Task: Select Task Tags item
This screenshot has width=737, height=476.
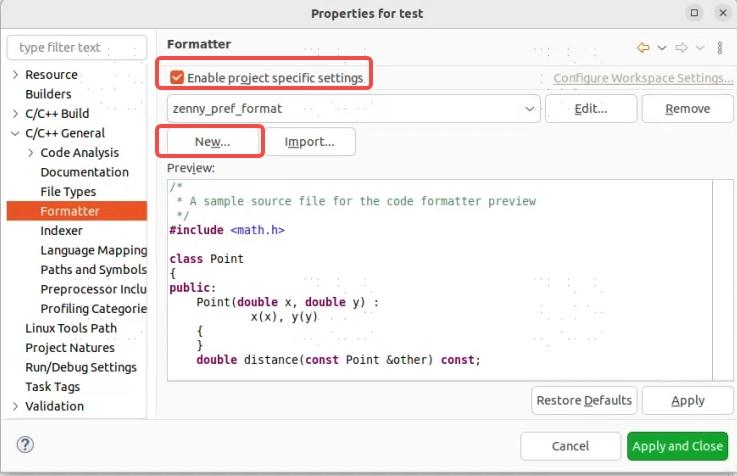Action: [x=53, y=387]
